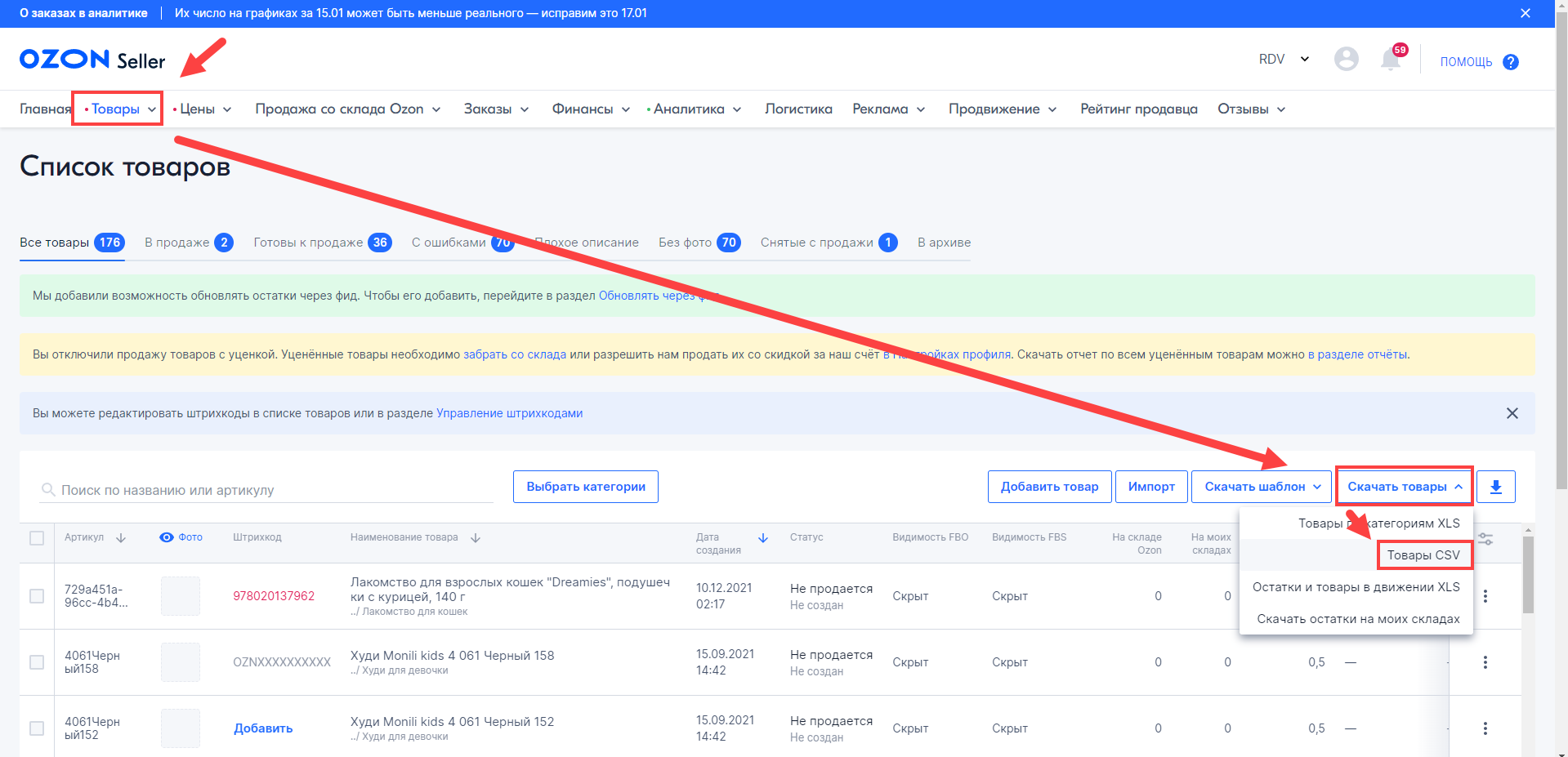The height and width of the screenshot is (757, 1568).
Task: Switch to Все товары tab
Action: 72,243
